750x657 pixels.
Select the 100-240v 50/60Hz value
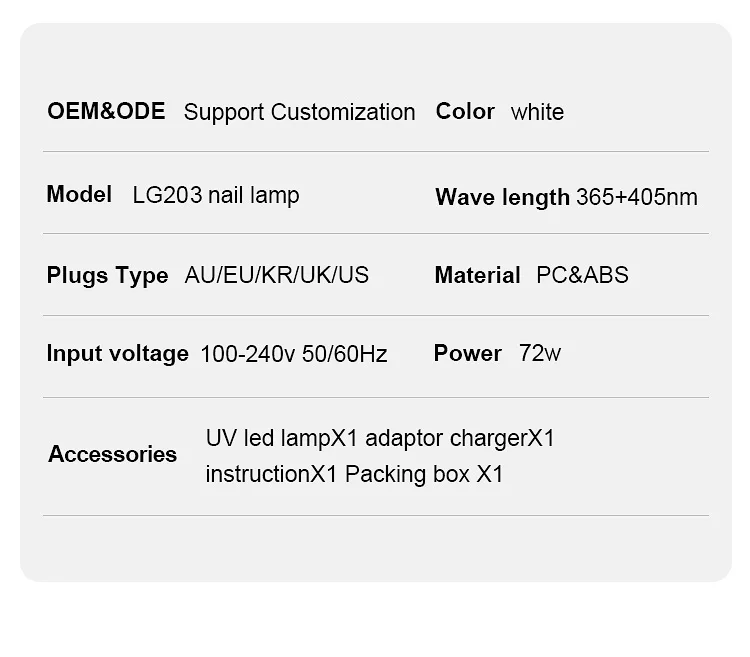tap(294, 354)
